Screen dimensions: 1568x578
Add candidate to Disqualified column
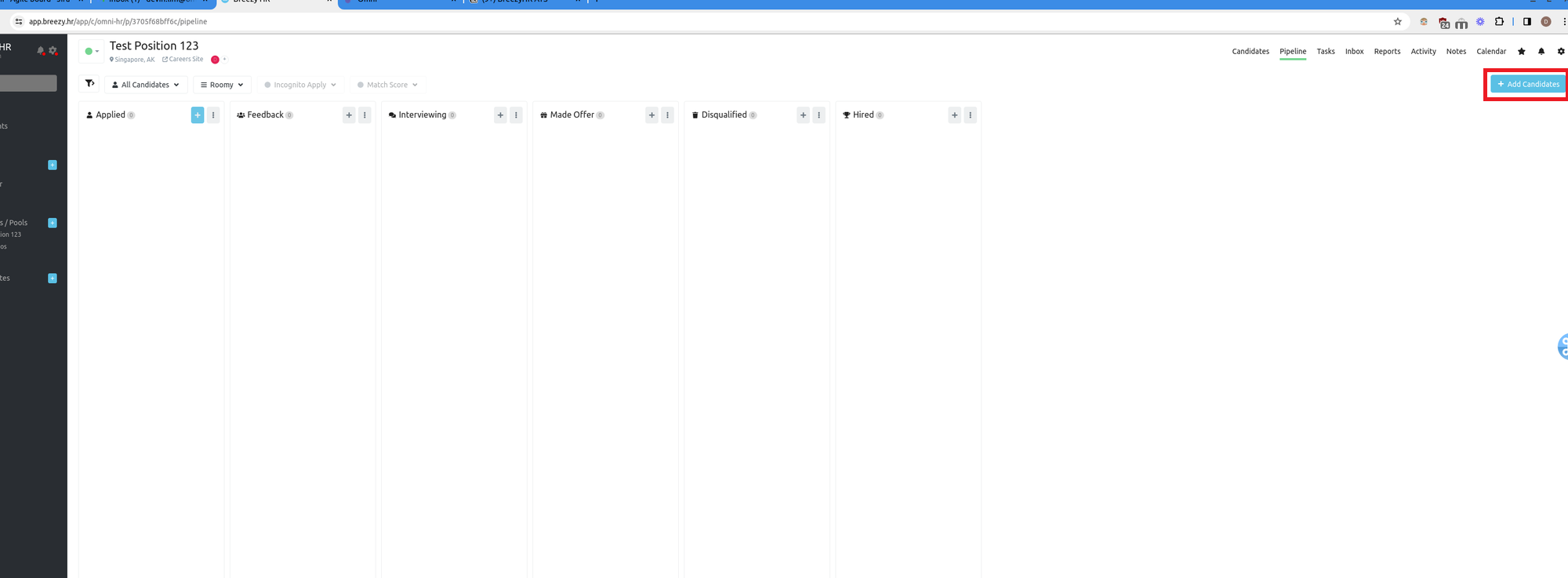click(803, 115)
